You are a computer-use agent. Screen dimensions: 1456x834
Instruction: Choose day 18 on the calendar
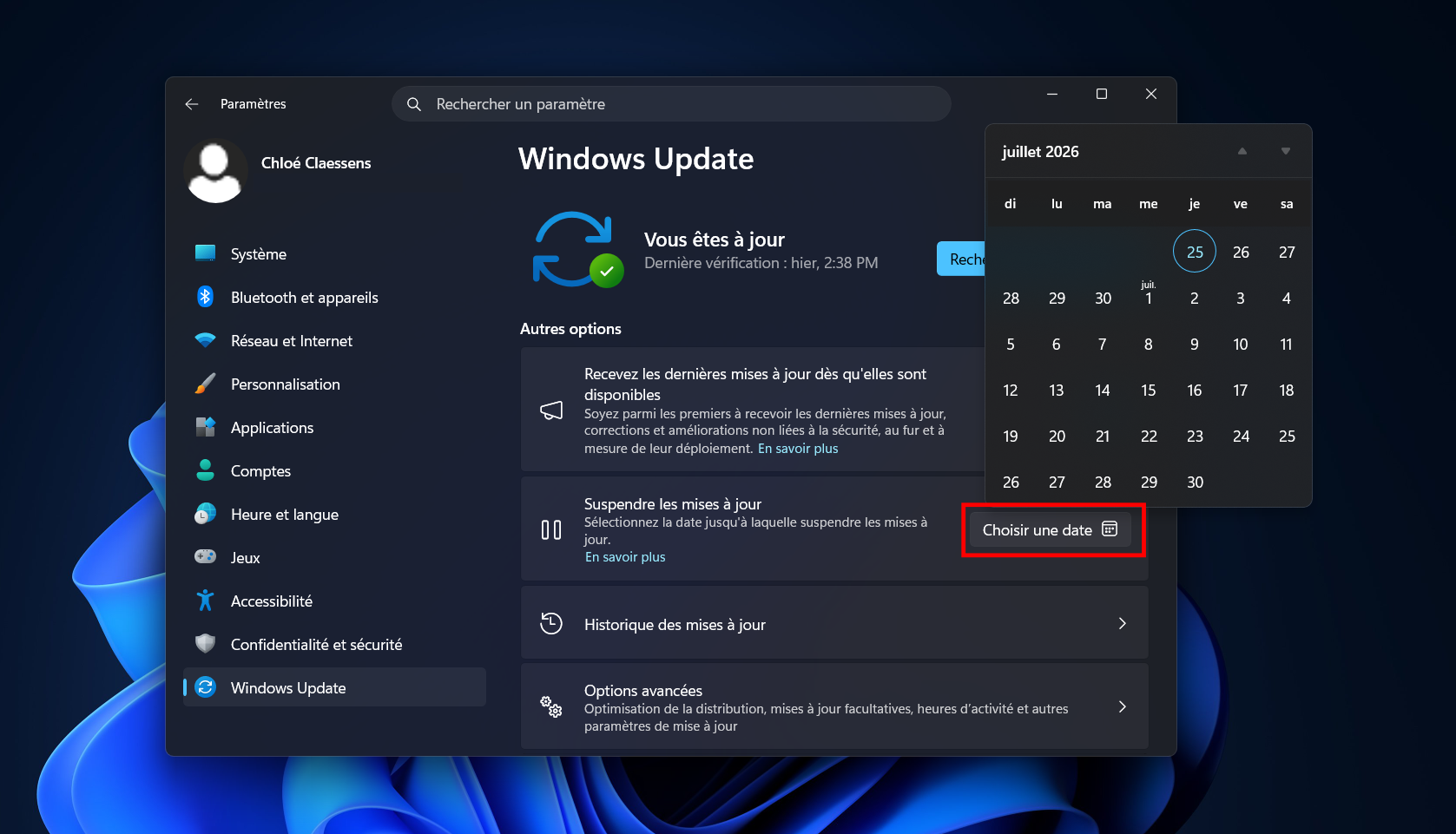tap(1287, 391)
